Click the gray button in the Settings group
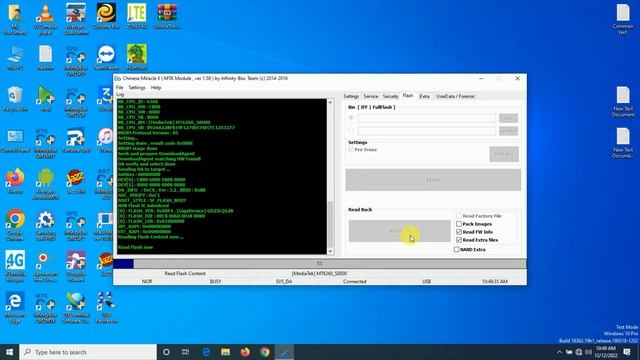 click(504, 154)
